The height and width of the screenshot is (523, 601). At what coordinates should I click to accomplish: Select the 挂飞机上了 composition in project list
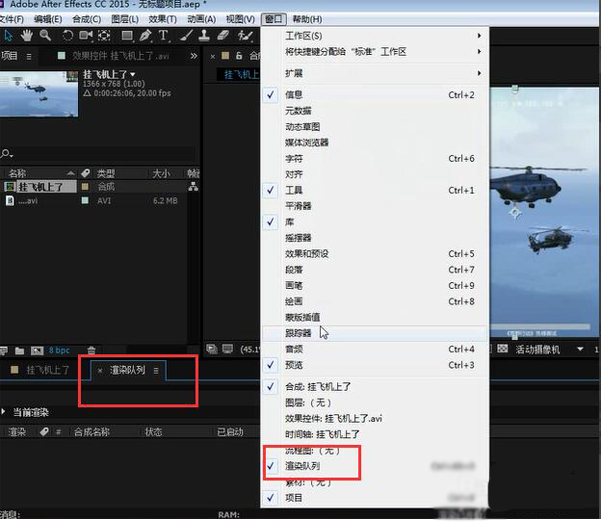pos(44,186)
